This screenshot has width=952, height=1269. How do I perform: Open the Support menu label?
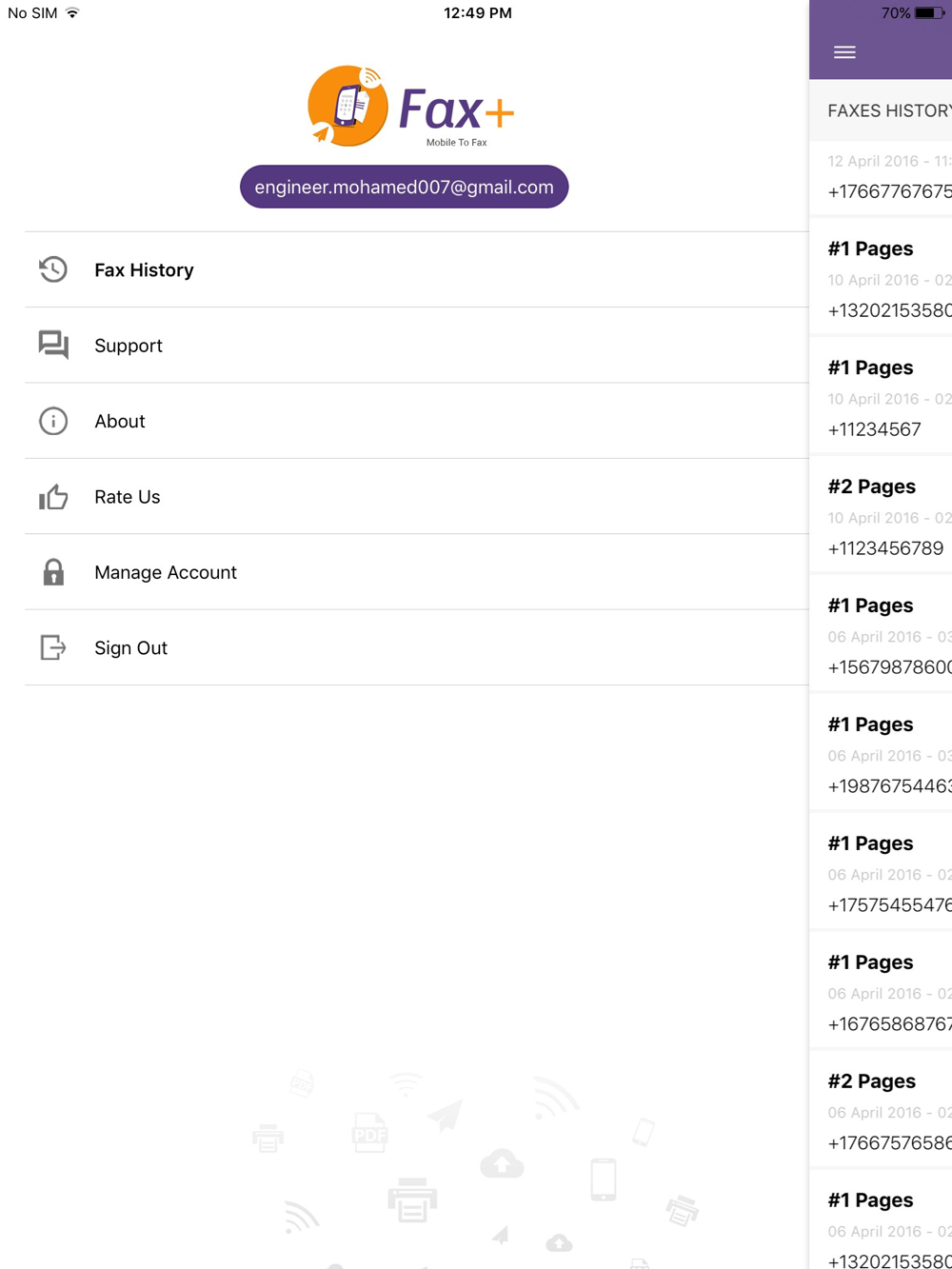pyautogui.click(x=129, y=346)
